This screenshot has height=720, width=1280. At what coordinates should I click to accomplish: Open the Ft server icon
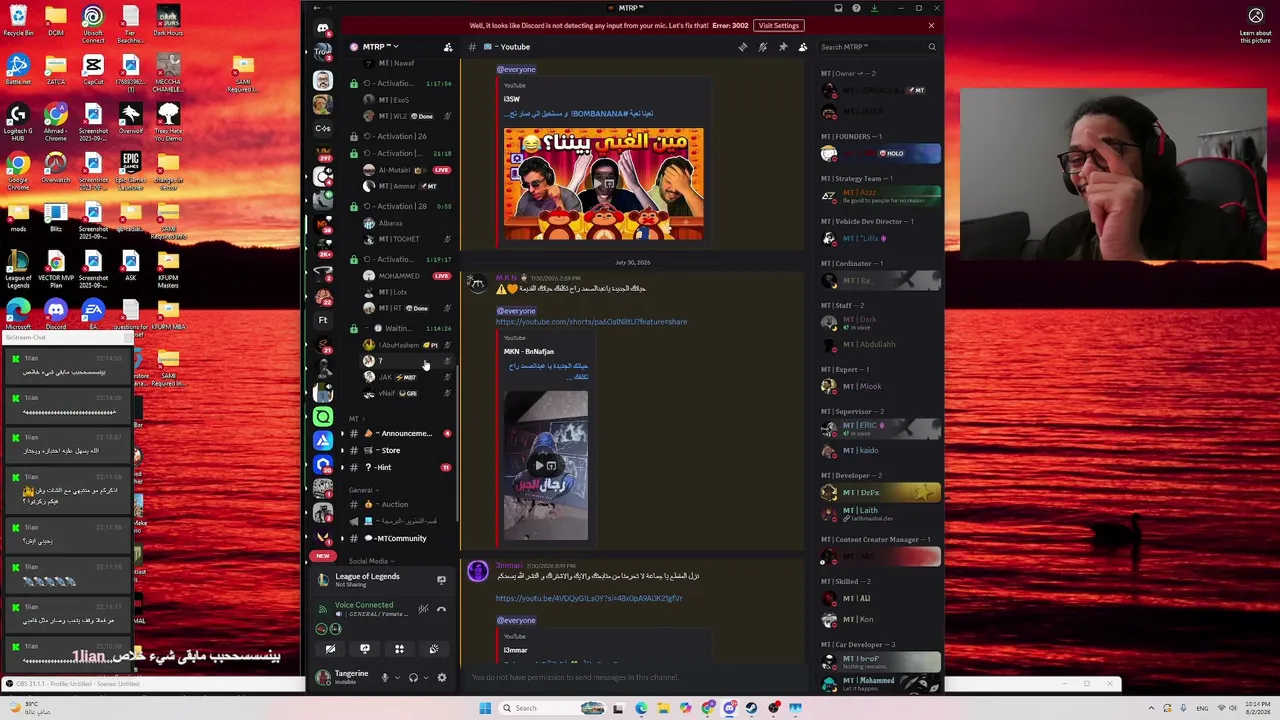coord(322,320)
